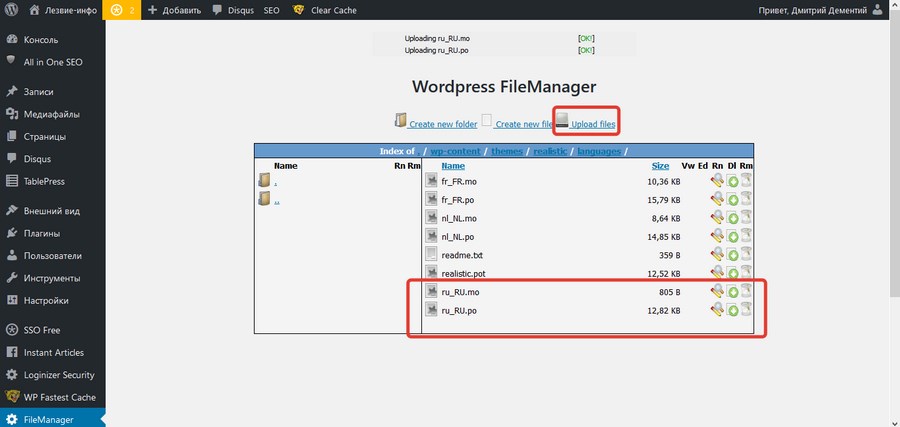Open user menu Привет, Дмитрий Дементий
Screen dimensions: 900x427
[x=820, y=10]
